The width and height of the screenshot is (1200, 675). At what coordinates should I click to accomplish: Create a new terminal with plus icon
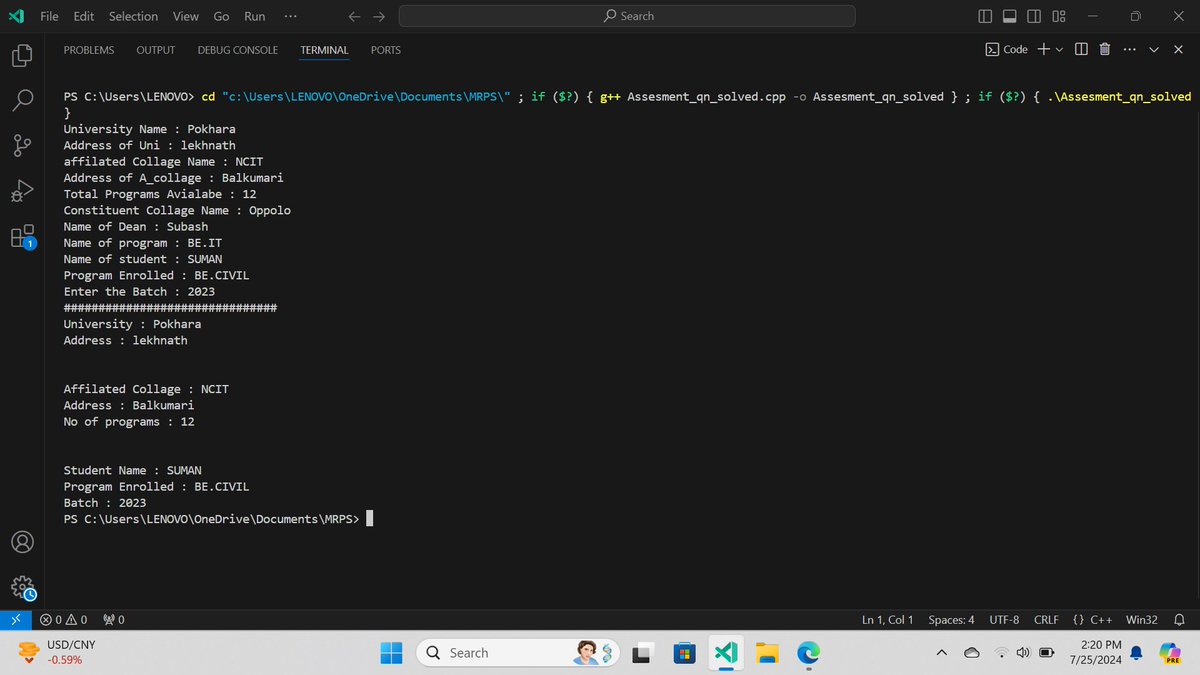click(1043, 49)
